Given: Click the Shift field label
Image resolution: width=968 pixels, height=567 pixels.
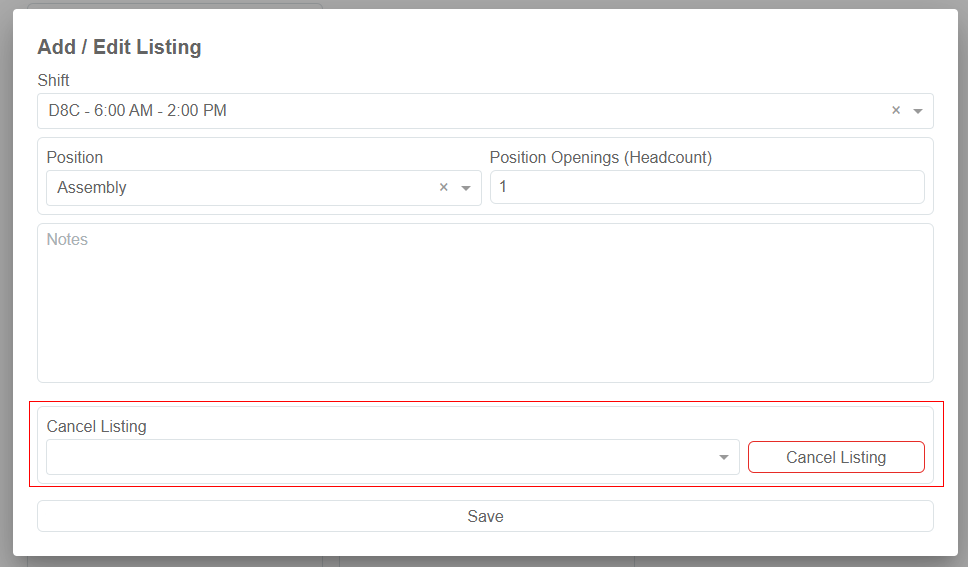Looking at the screenshot, I should (x=54, y=80).
